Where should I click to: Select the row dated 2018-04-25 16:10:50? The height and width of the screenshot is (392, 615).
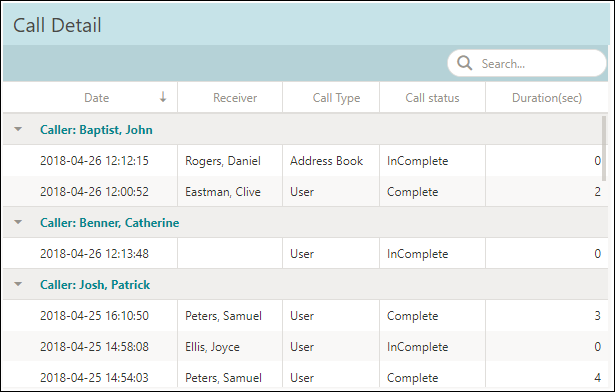click(x=305, y=315)
